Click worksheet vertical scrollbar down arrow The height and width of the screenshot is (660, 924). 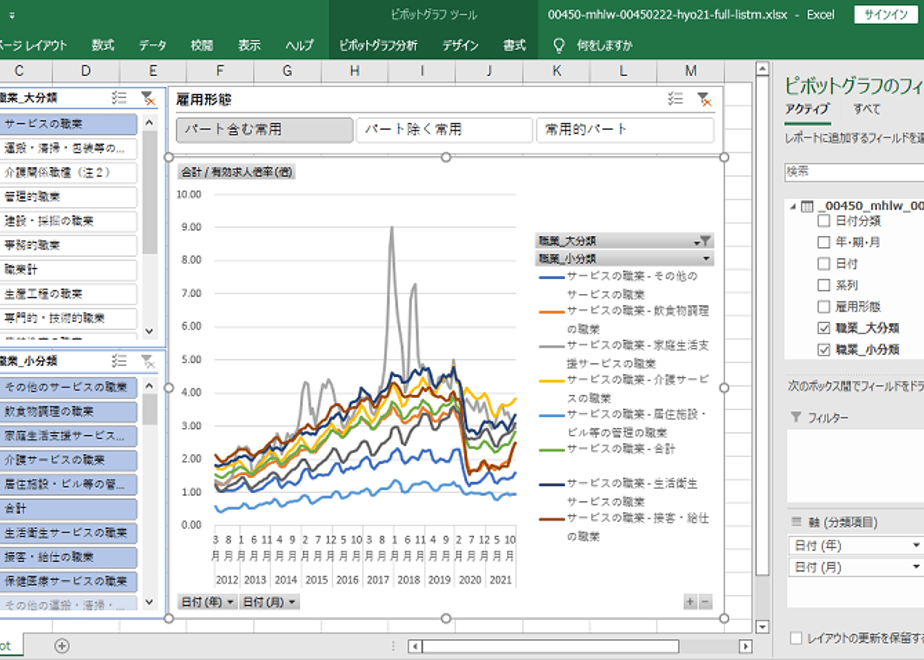[762, 626]
